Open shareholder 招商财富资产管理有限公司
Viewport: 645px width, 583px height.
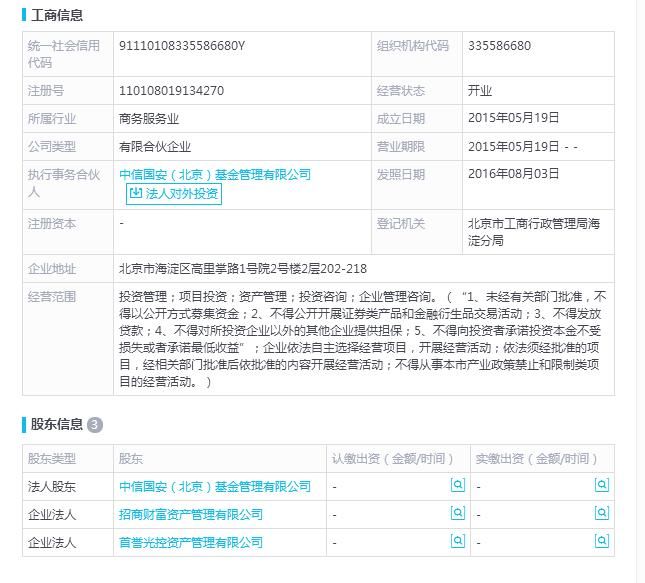(x=190, y=515)
